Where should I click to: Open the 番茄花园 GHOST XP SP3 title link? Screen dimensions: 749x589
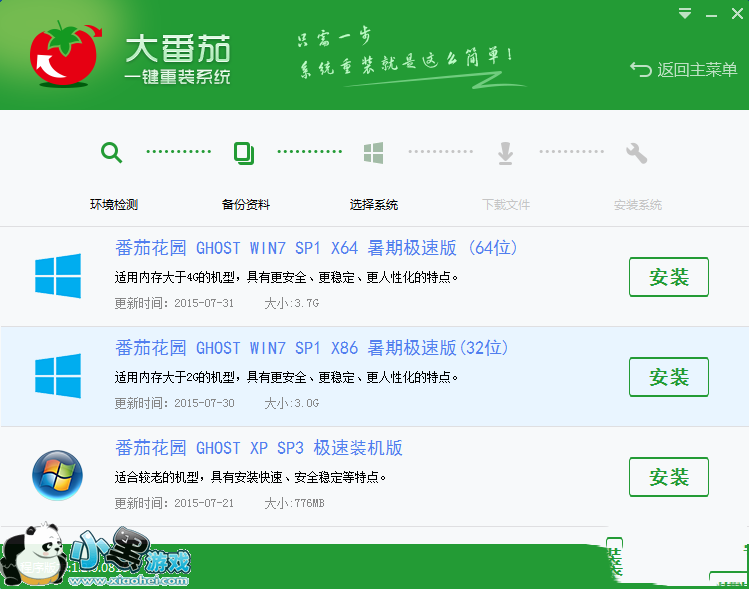[x=258, y=448]
